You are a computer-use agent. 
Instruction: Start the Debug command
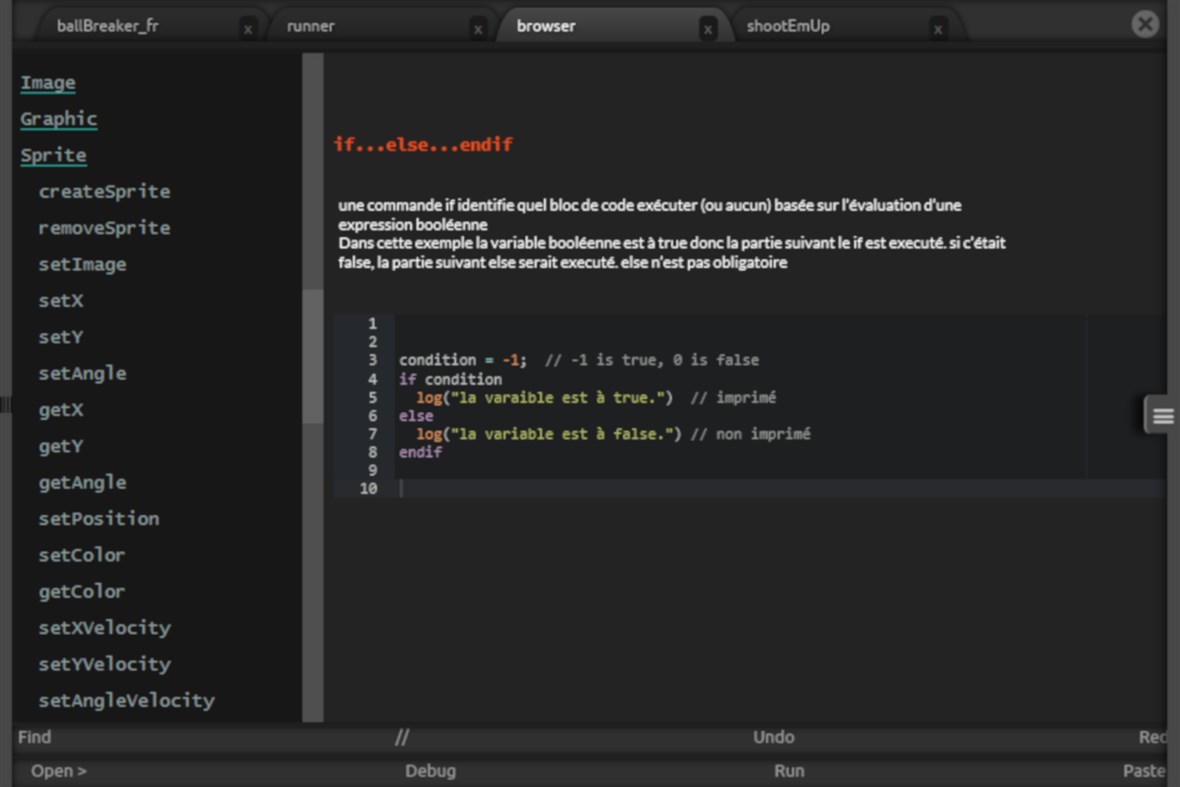(430, 771)
